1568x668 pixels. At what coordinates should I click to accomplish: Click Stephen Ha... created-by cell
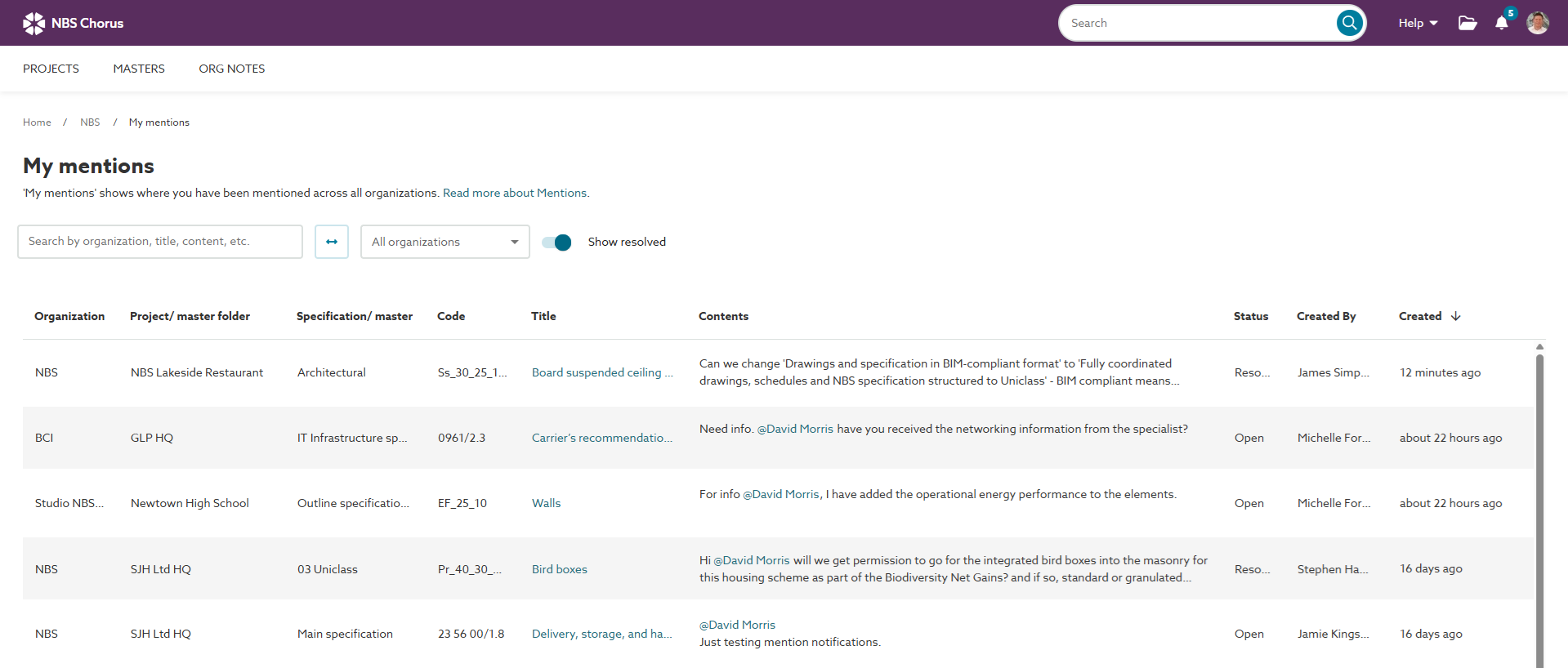1333,569
